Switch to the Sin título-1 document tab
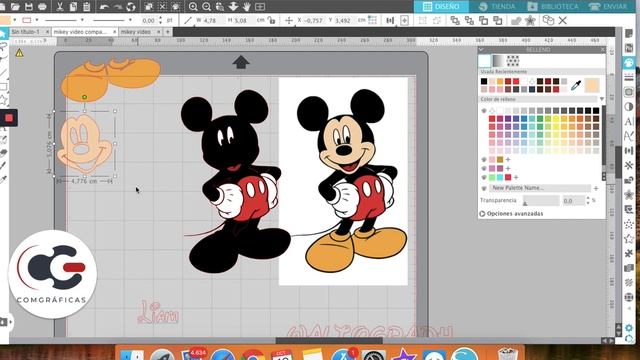The image size is (640, 360). (x=26, y=32)
